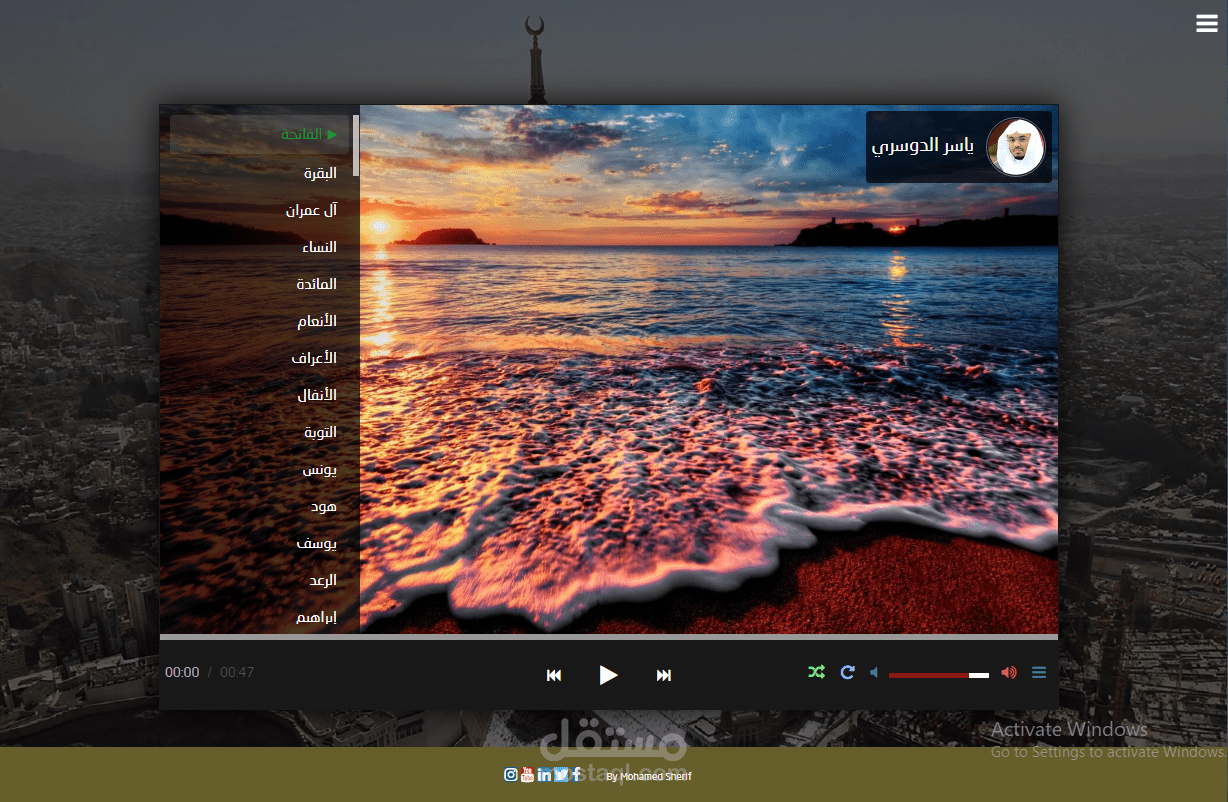Image resolution: width=1228 pixels, height=802 pixels.
Task: Click the 00:47 total duration
Action: pyautogui.click(x=237, y=672)
